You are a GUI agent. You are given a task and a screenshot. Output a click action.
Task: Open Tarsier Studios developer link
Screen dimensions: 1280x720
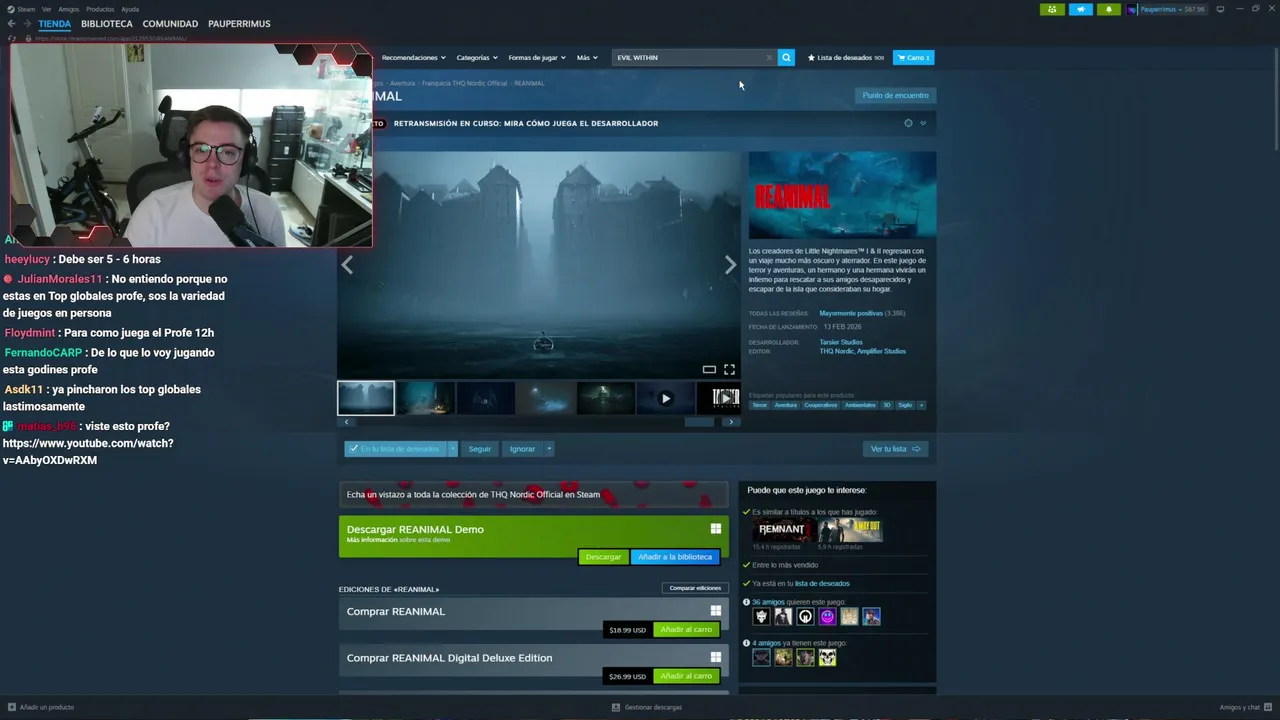(x=841, y=342)
